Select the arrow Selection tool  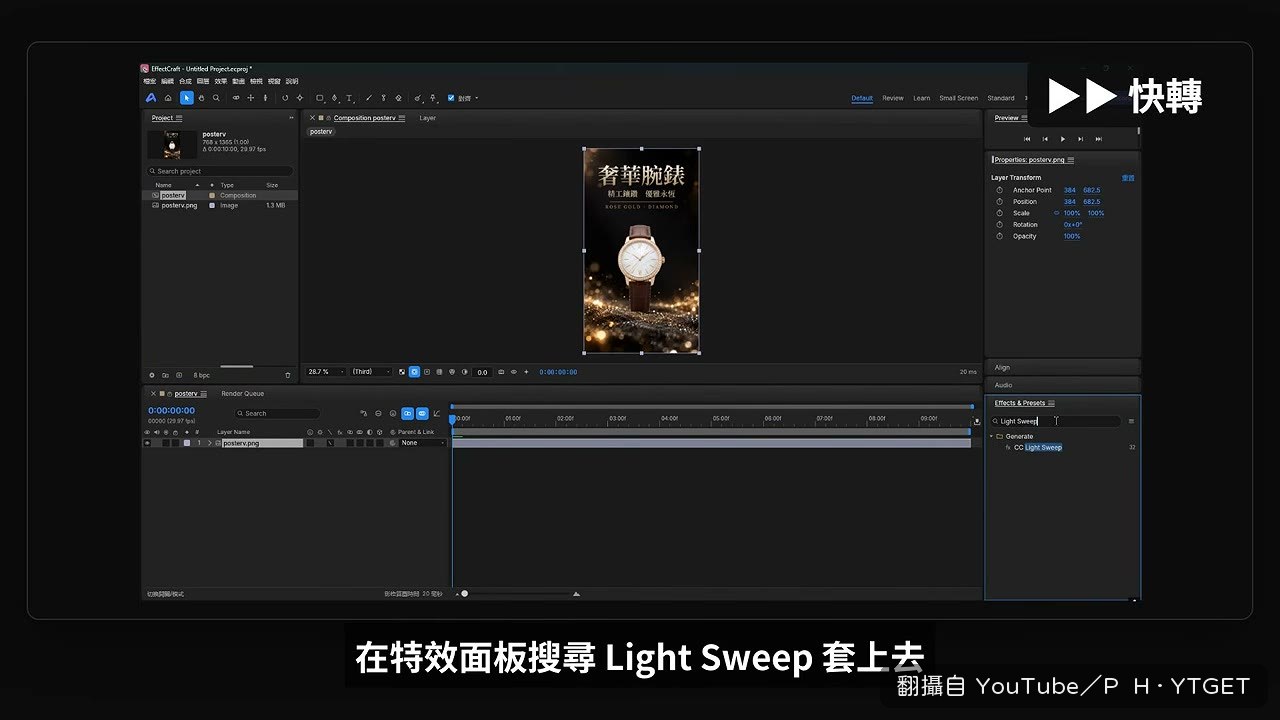tap(186, 98)
